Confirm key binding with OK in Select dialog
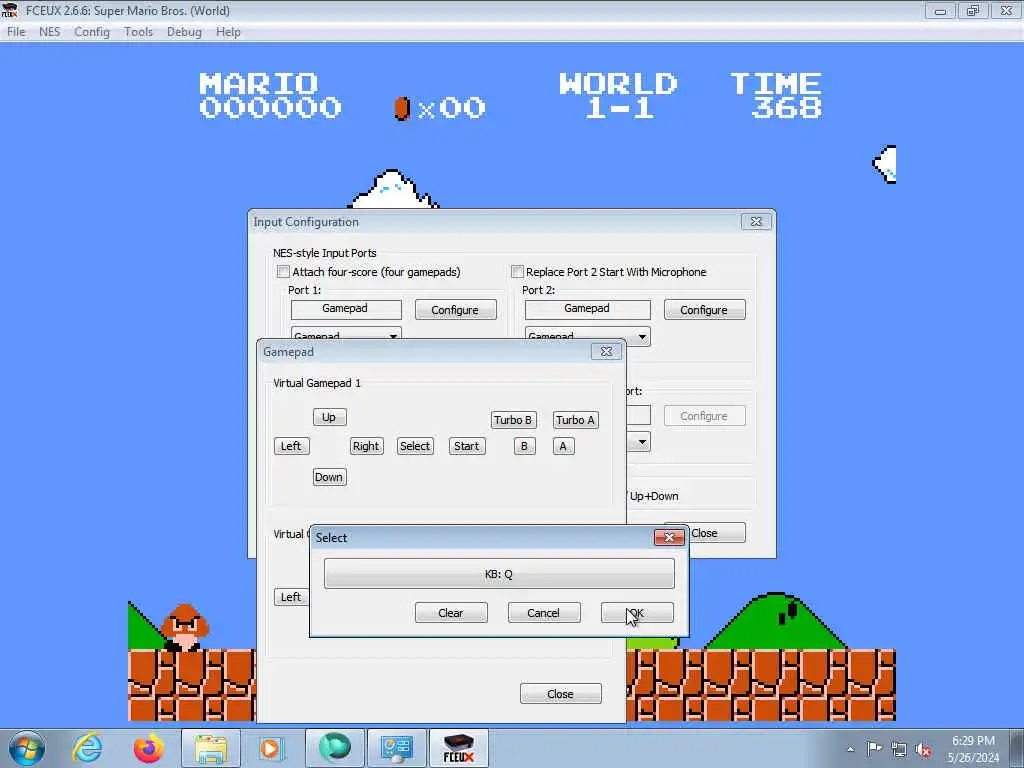Image resolution: width=1024 pixels, height=768 pixels. click(x=637, y=613)
